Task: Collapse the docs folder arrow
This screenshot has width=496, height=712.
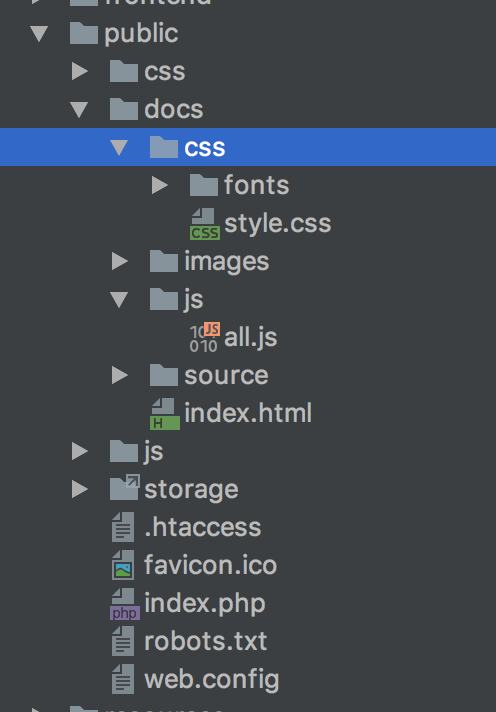Action: (79, 110)
